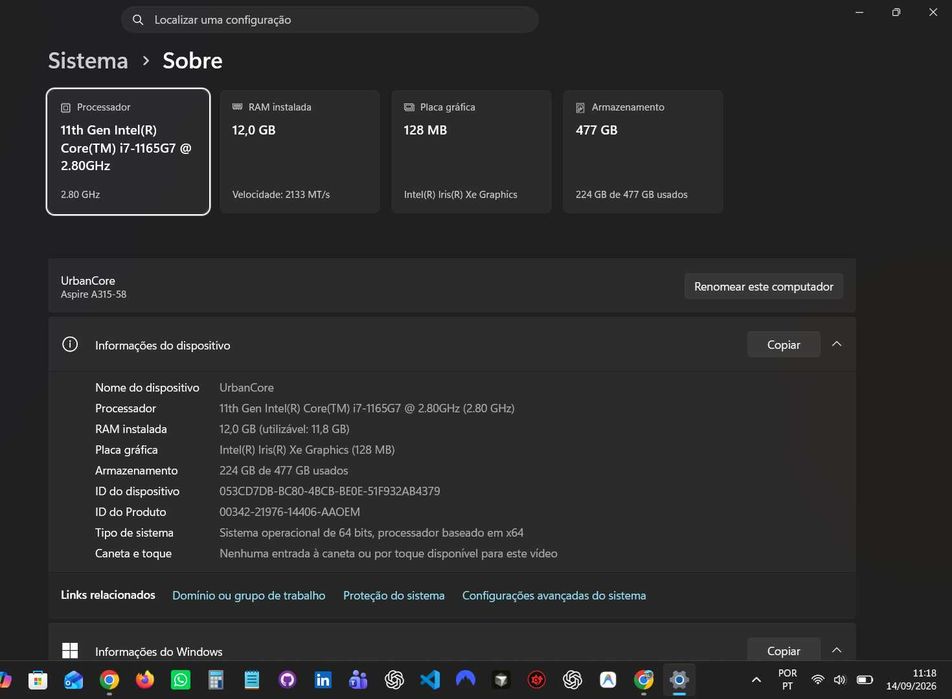Viewport: 952px width, 699px height.
Task: Click the Renomear este computador button
Action: point(764,287)
